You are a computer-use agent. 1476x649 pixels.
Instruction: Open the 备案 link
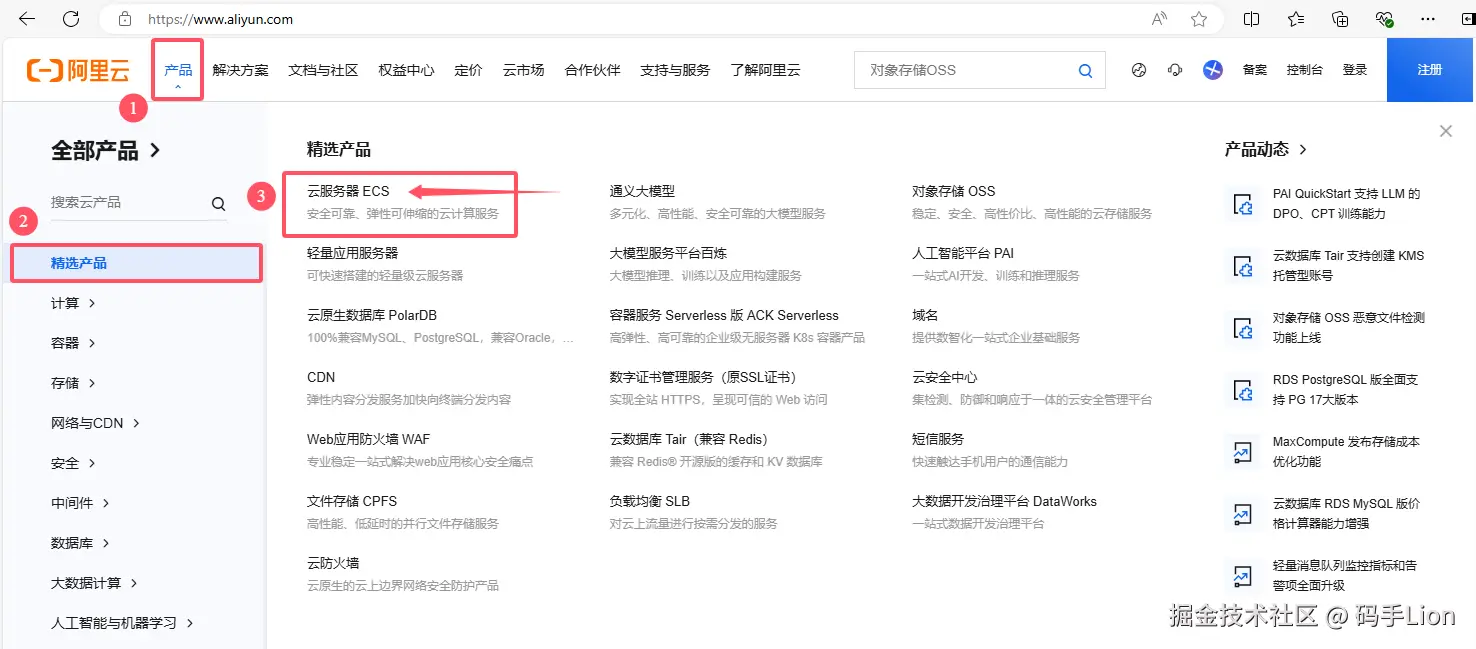pos(1254,70)
